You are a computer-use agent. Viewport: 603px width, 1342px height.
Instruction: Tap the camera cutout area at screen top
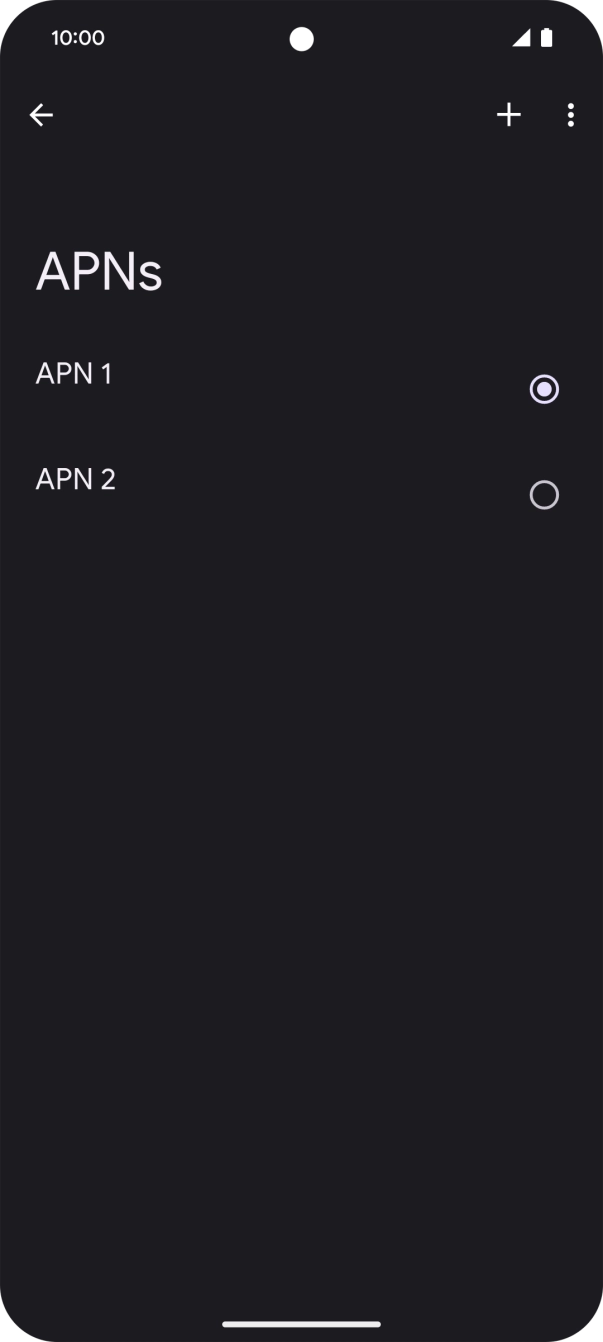pyautogui.click(x=301, y=37)
